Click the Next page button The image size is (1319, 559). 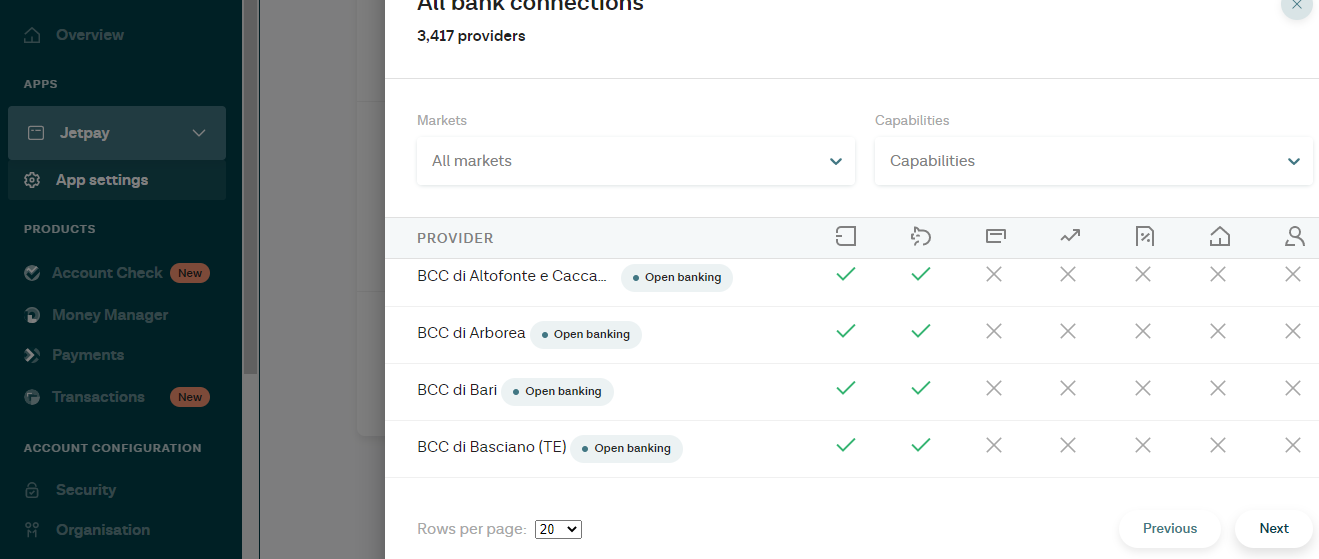[x=1273, y=528]
